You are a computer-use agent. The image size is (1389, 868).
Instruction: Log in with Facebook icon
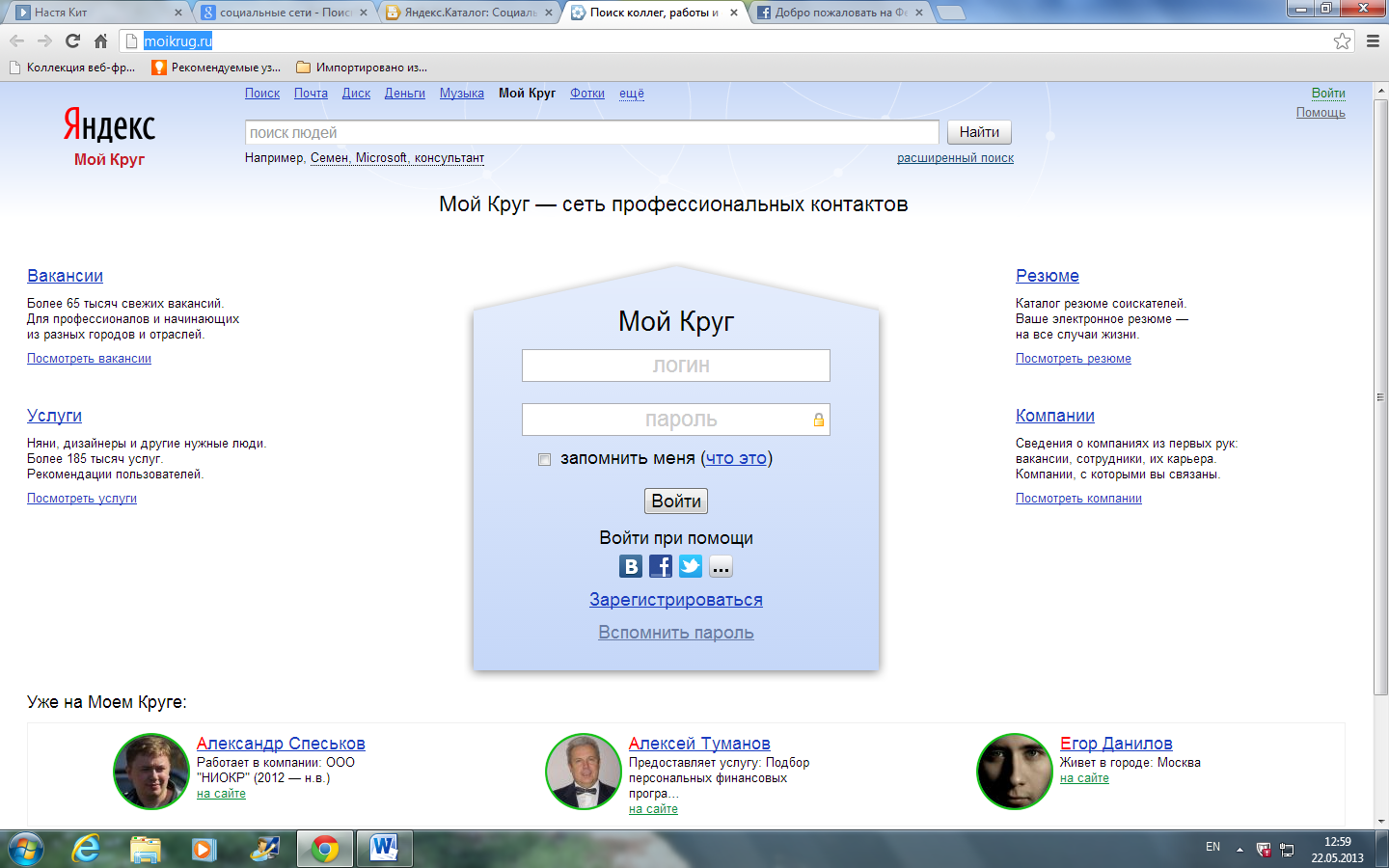pos(661,566)
